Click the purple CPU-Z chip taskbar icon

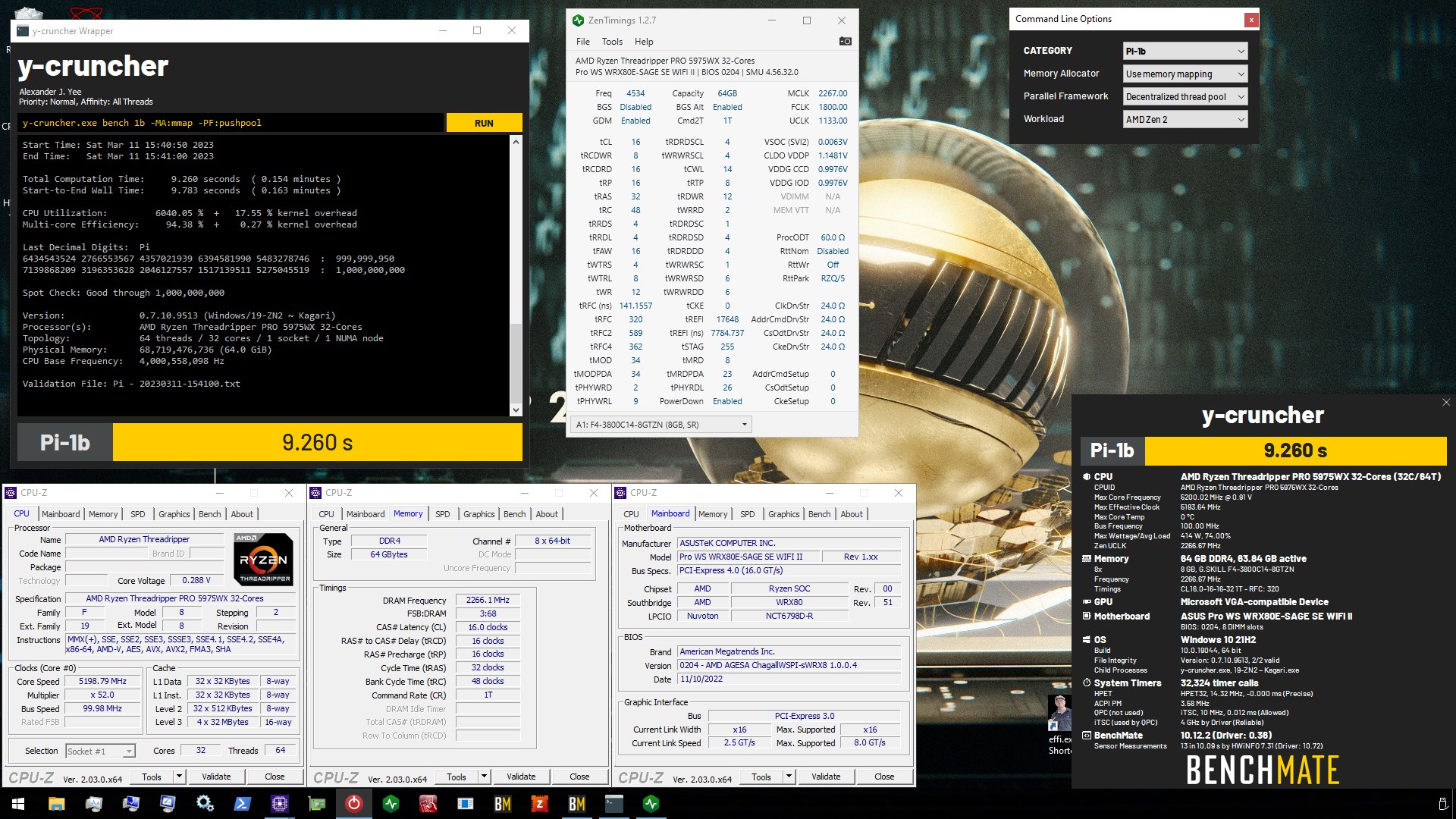pos(279,803)
